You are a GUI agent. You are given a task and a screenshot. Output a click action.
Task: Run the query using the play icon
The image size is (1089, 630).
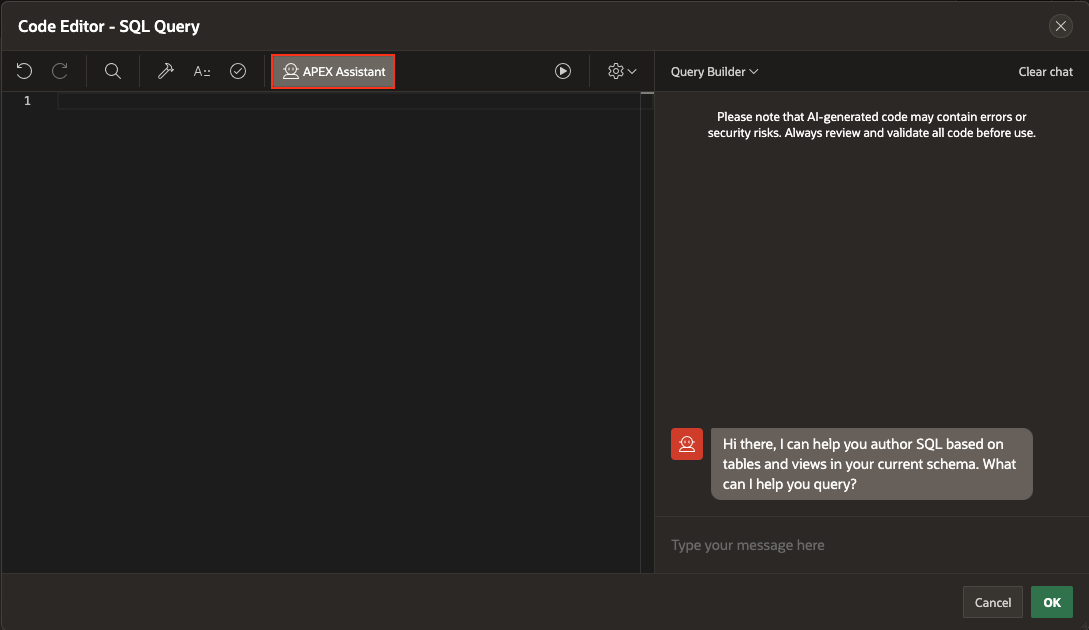562,71
